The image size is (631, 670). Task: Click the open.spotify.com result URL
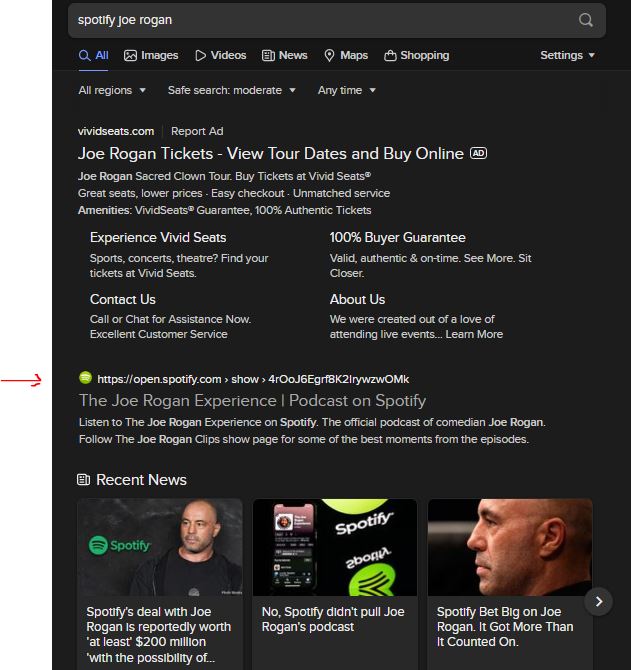point(253,379)
